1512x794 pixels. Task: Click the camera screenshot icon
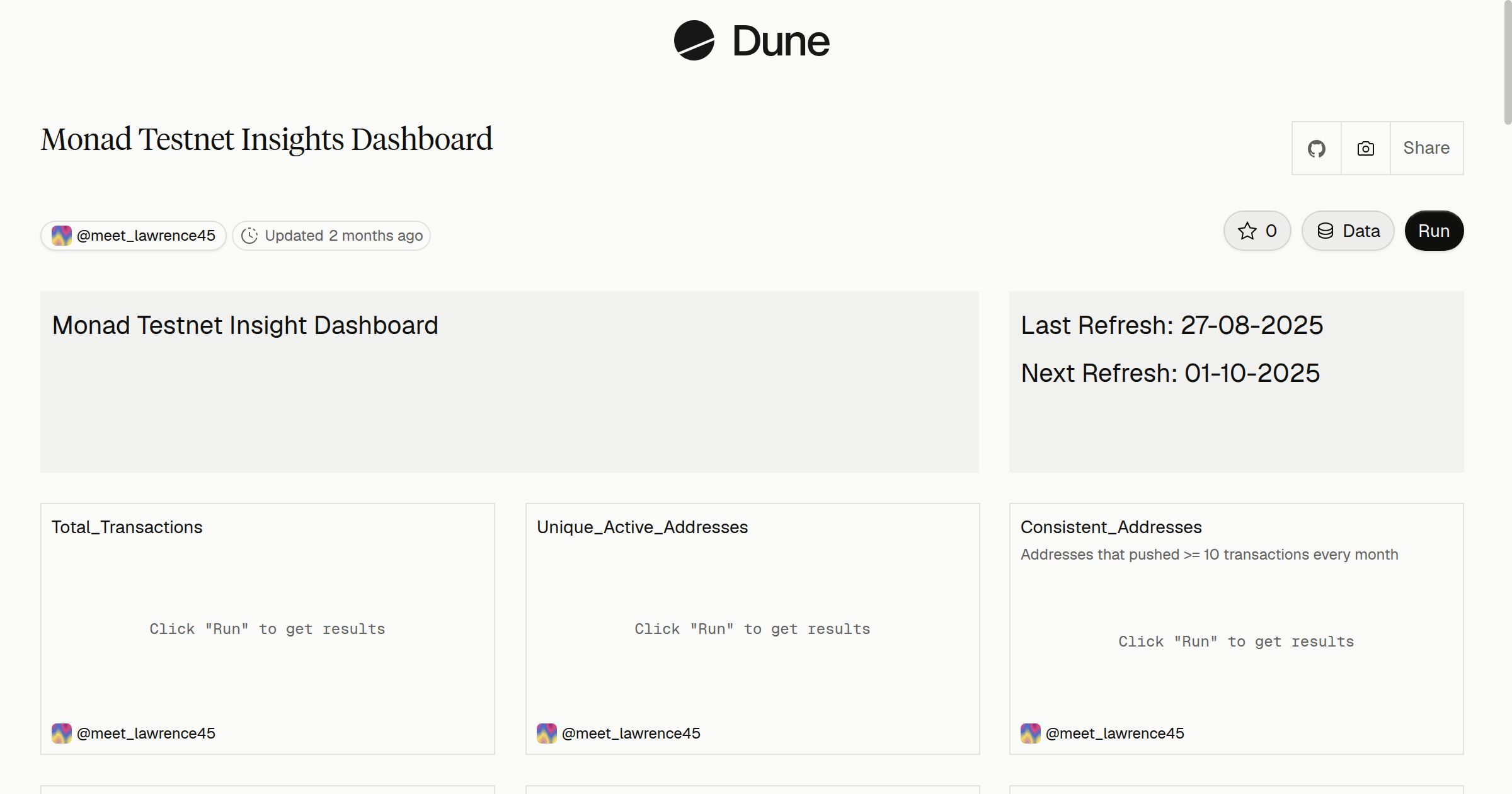click(x=1366, y=148)
